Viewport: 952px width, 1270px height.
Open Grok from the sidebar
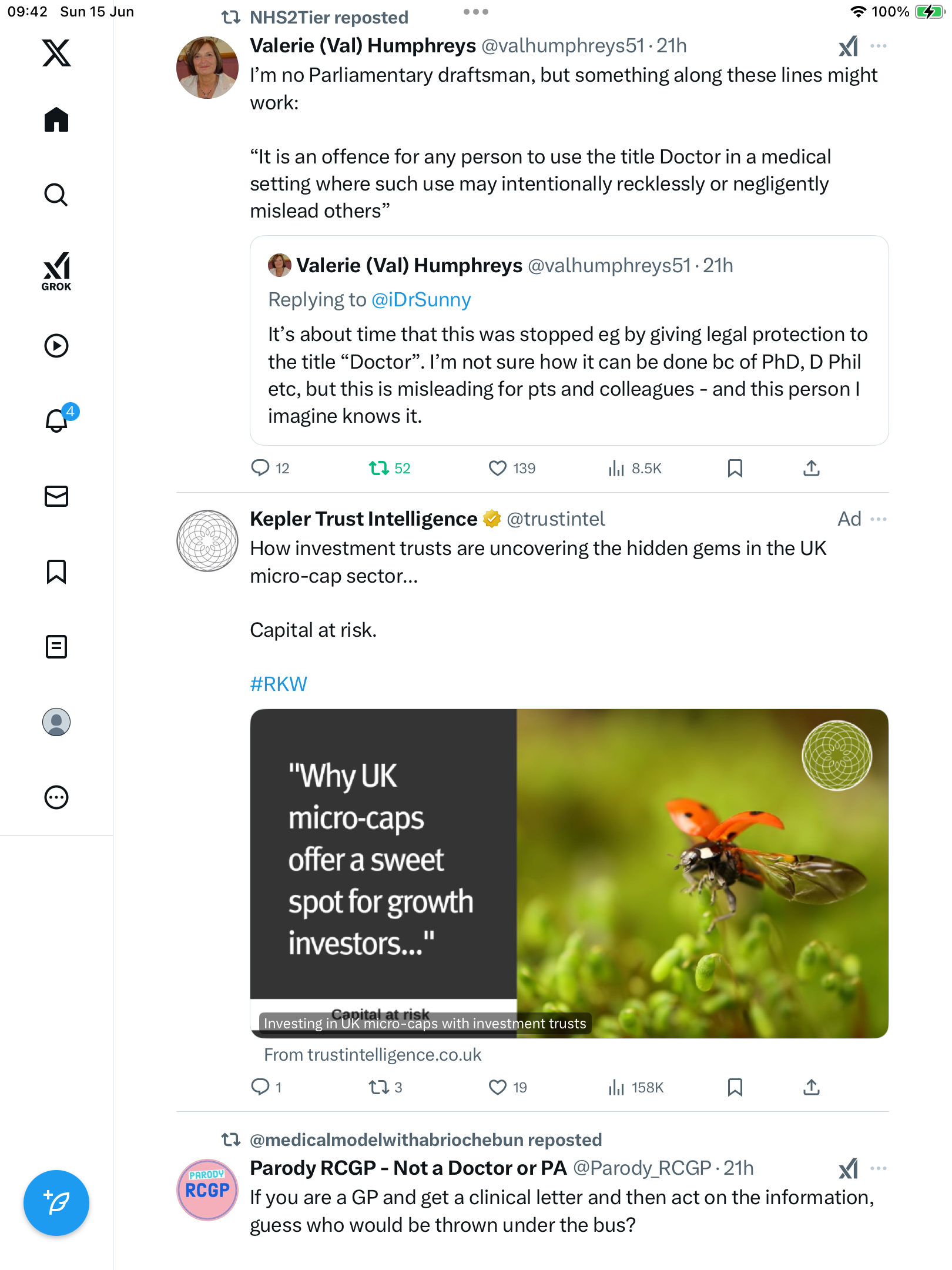pos(56,272)
